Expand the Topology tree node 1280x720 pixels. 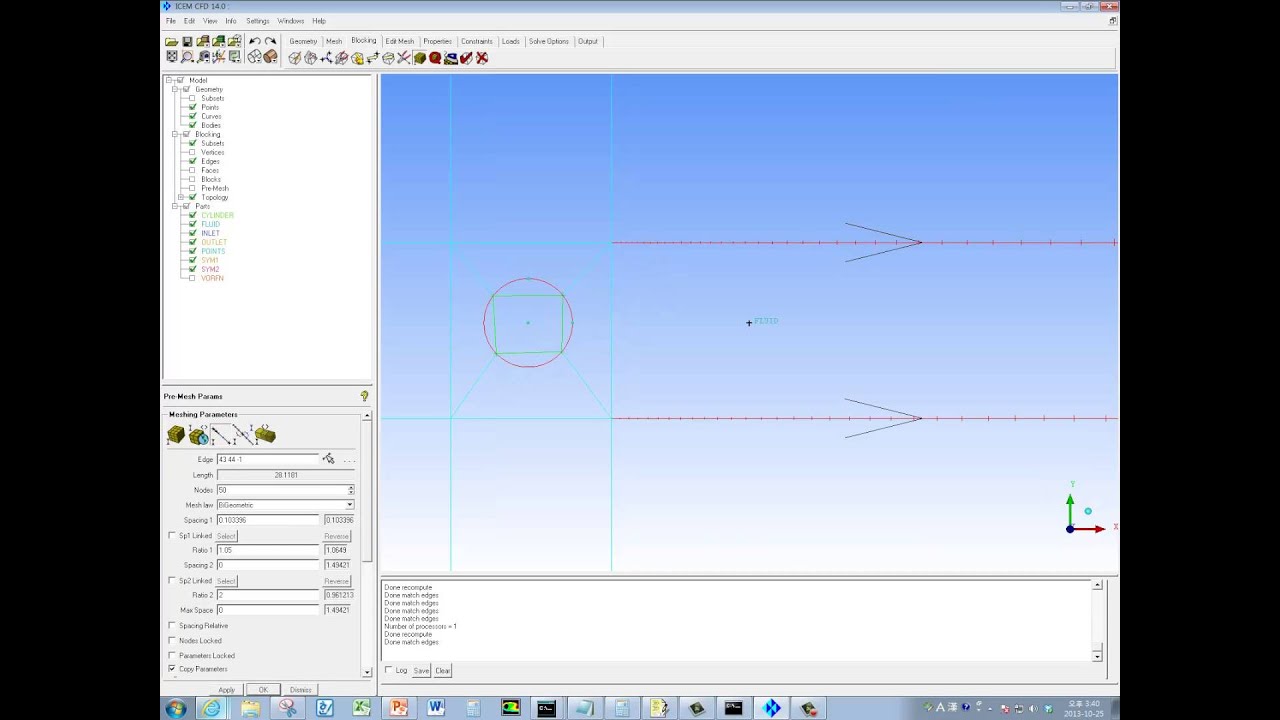(180, 197)
